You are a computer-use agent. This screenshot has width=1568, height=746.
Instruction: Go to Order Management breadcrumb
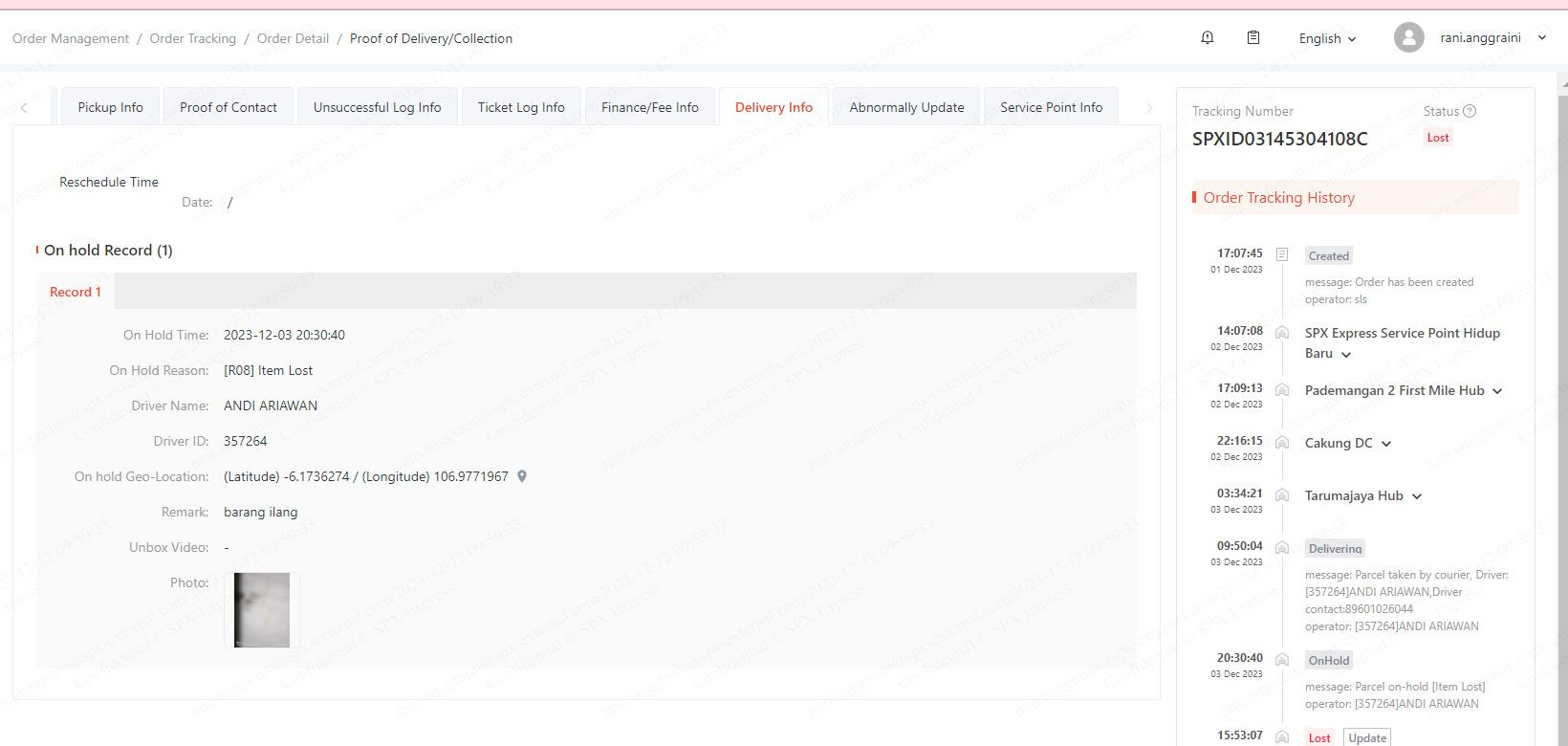71,38
